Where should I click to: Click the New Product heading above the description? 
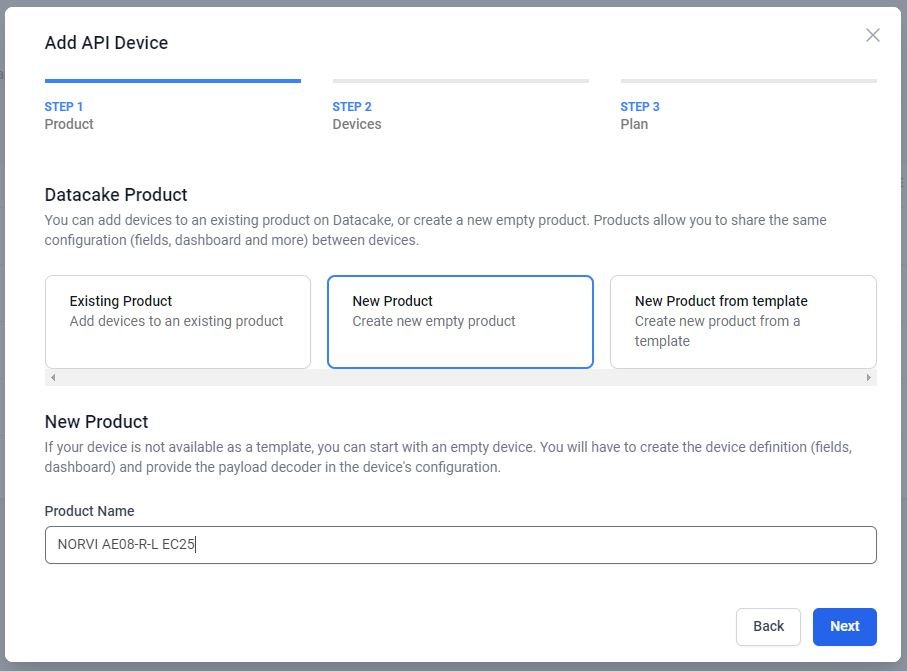pyautogui.click(x=96, y=422)
